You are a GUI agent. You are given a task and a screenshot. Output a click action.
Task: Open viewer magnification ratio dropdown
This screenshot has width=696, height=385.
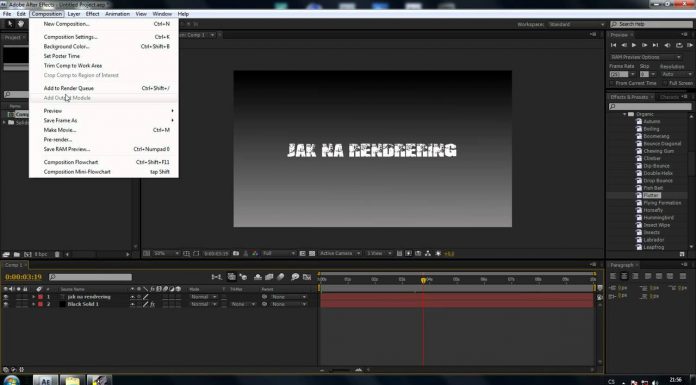pyautogui.click(x=166, y=254)
